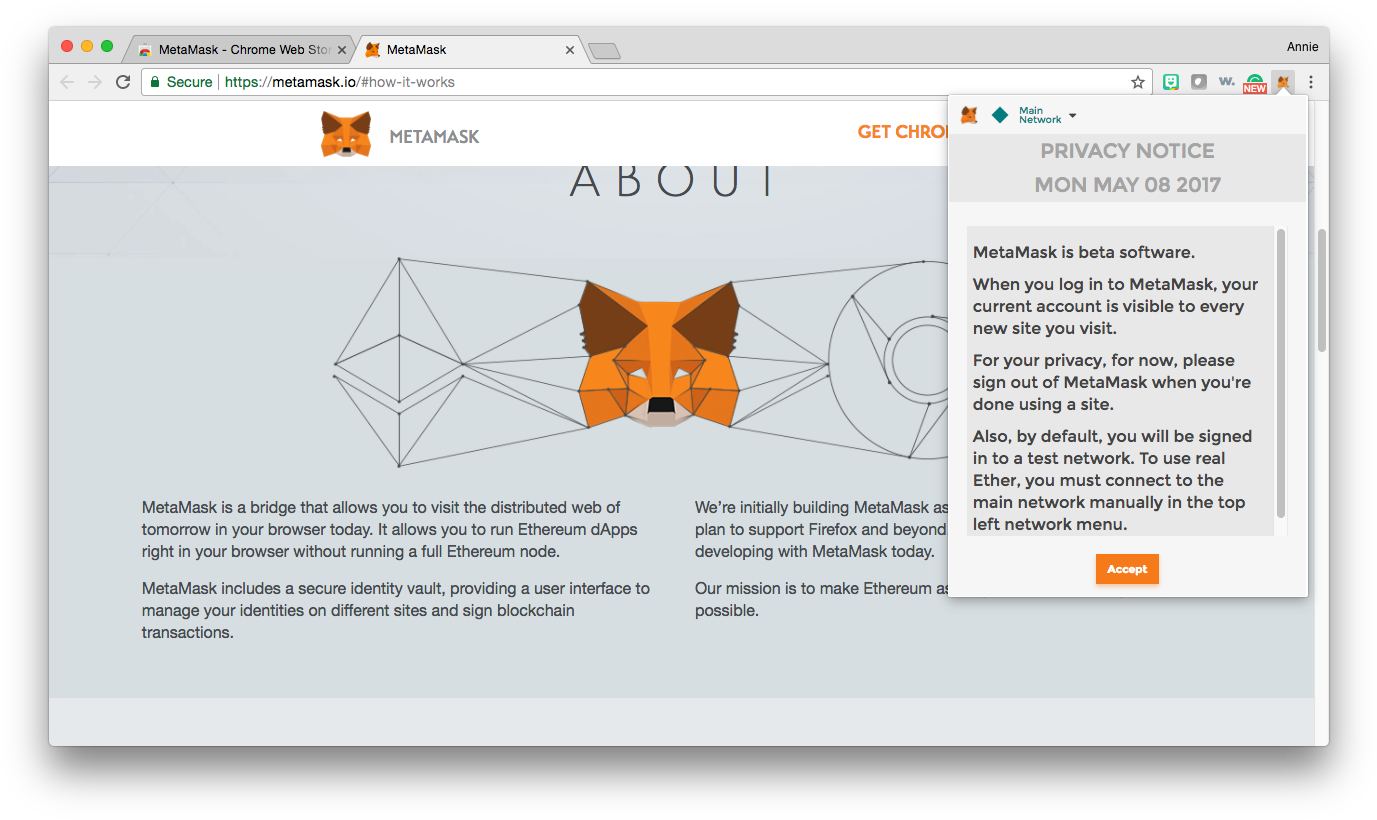Click 'MetaMask is beta software.' text

[1084, 252]
